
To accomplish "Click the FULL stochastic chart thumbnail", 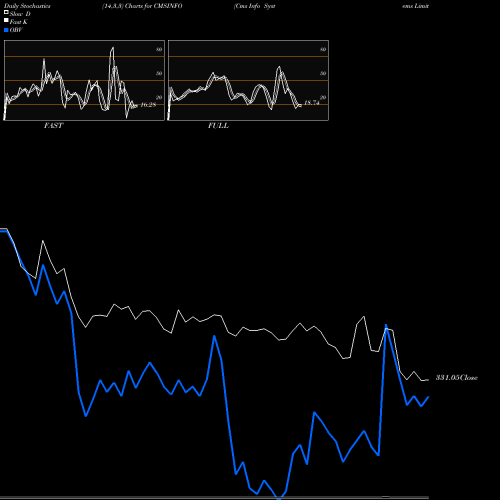I will (248, 80).
